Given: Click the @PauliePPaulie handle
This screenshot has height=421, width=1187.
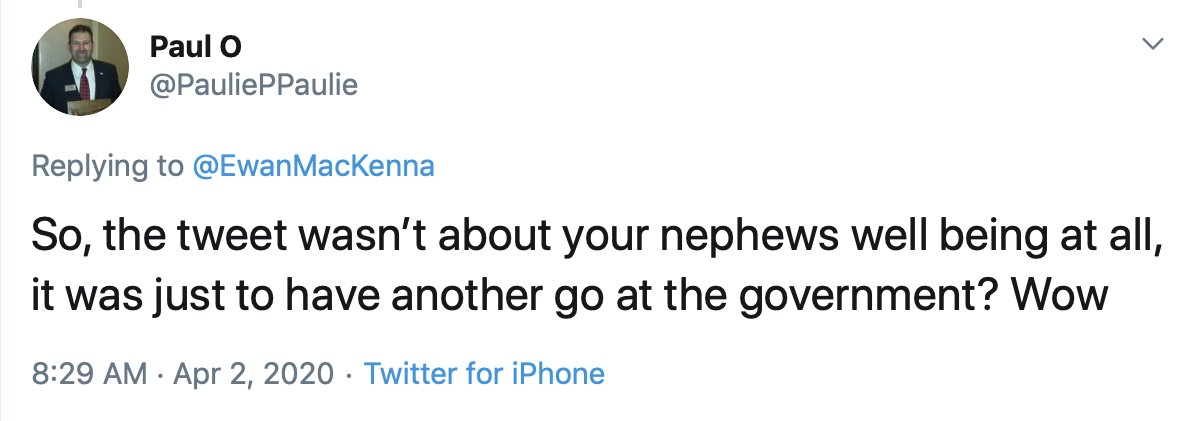Looking at the screenshot, I should [x=252, y=86].
